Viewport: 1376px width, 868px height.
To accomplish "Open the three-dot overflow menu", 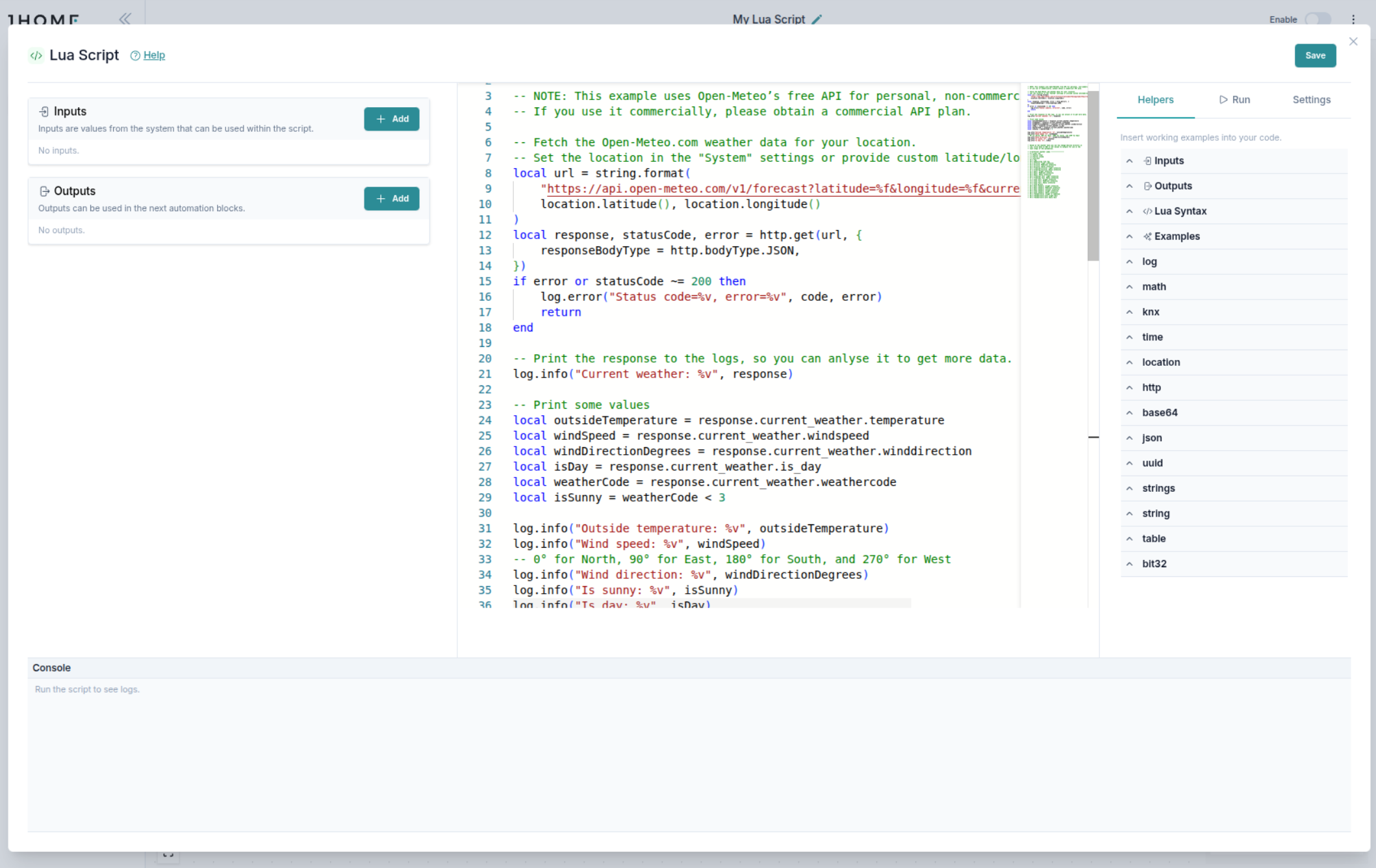I will click(x=1353, y=19).
